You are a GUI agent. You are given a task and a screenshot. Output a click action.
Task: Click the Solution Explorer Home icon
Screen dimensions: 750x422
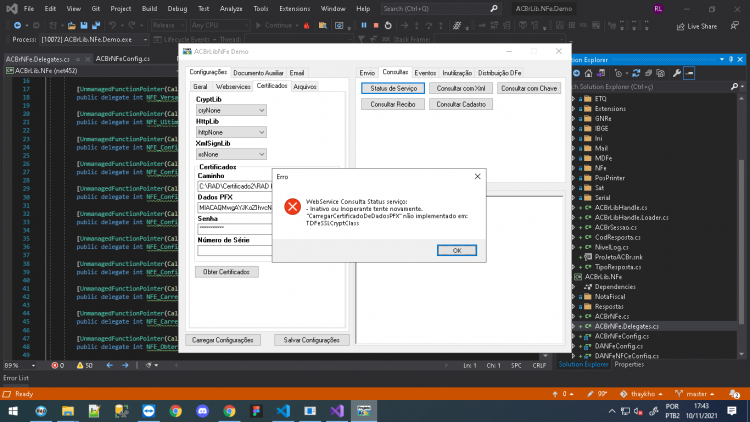[x=588, y=73]
